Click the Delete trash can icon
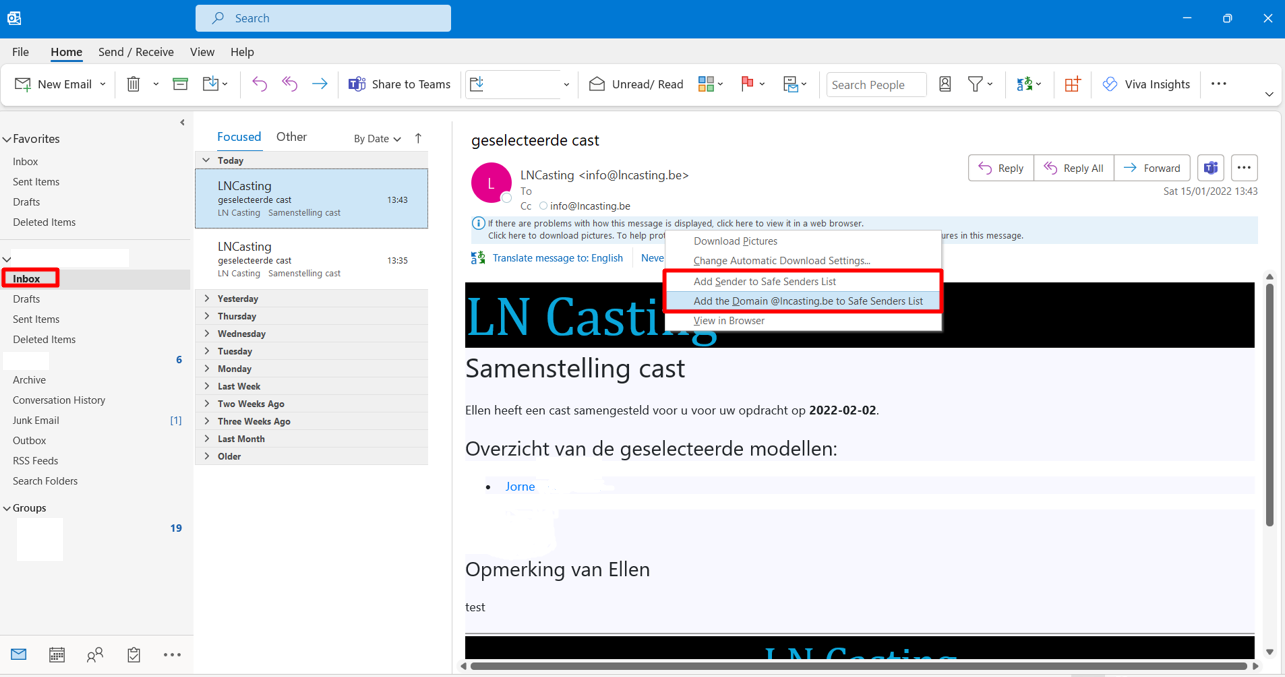Screen dimensions: 1285x677 click(133, 85)
